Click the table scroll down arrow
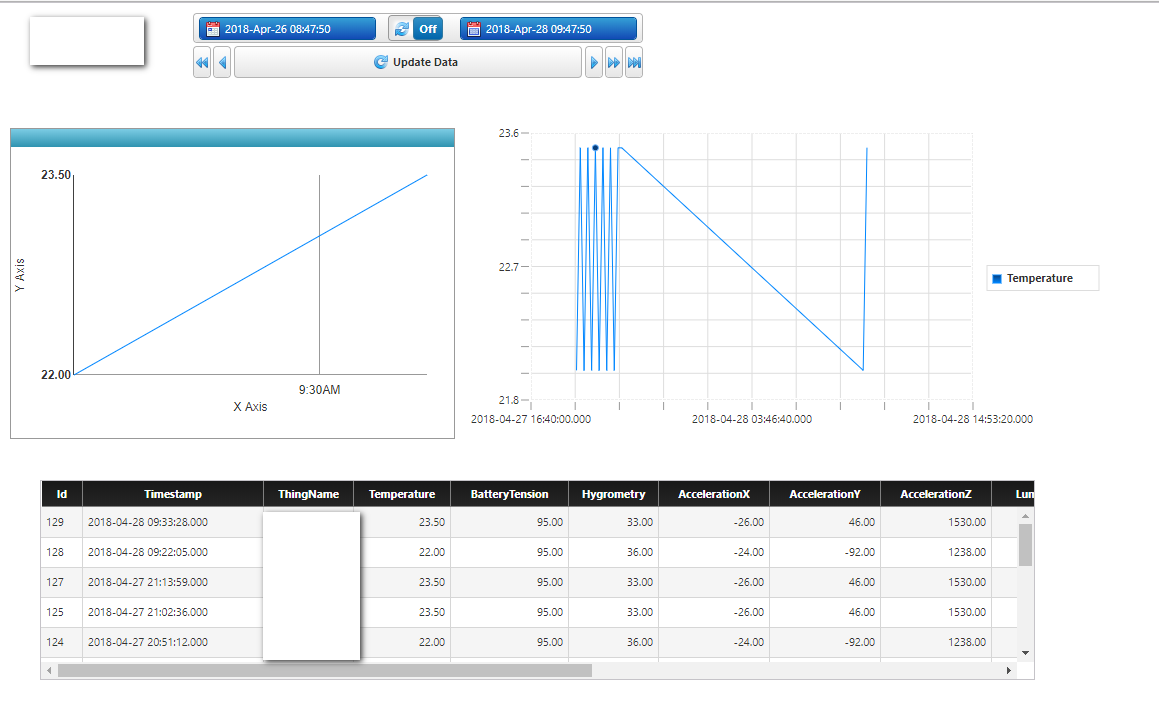Image resolution: width=1159 pixels, height=701 pixels. [1025, 652]
